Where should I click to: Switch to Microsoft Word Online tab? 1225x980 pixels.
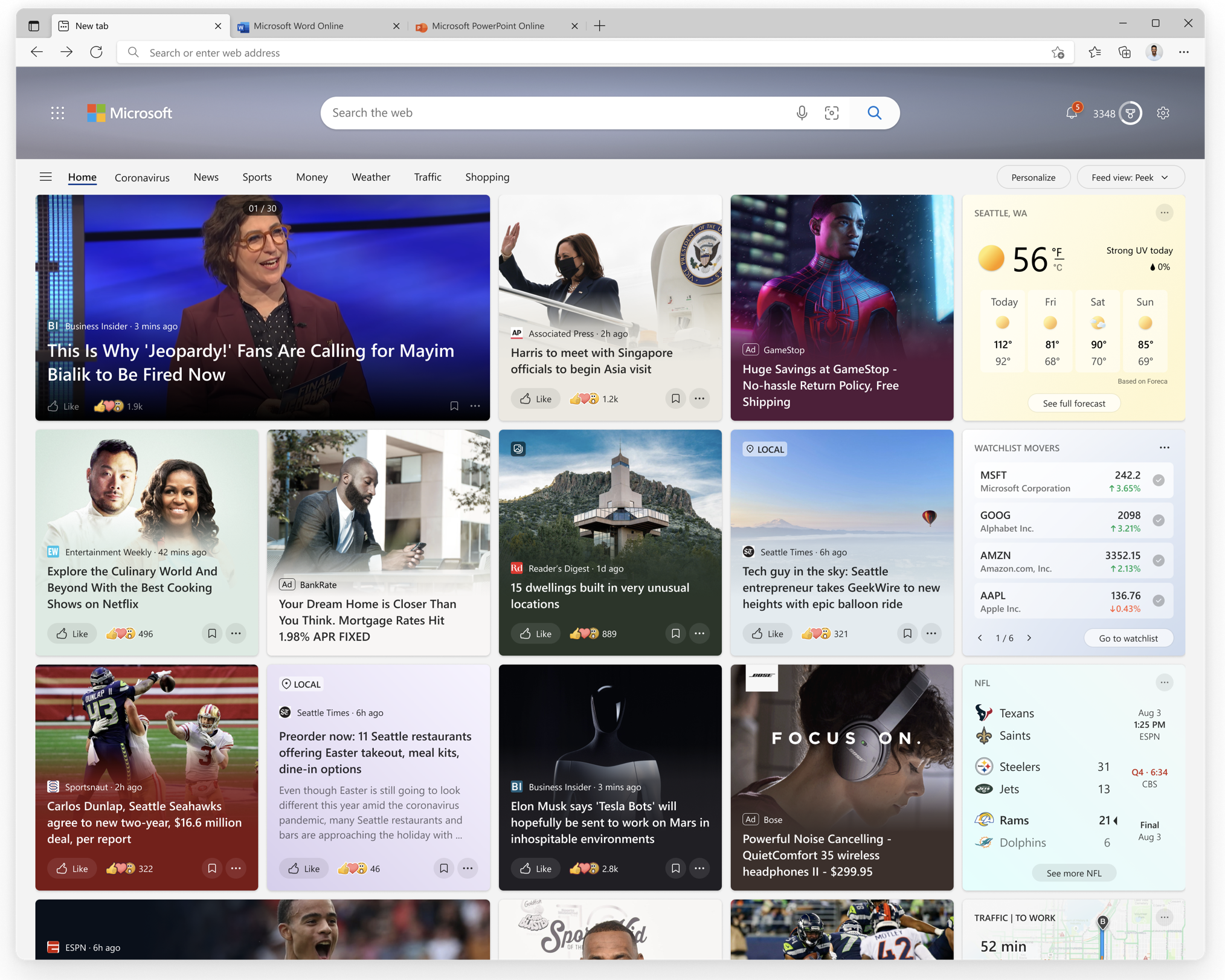tap(298, 26)
